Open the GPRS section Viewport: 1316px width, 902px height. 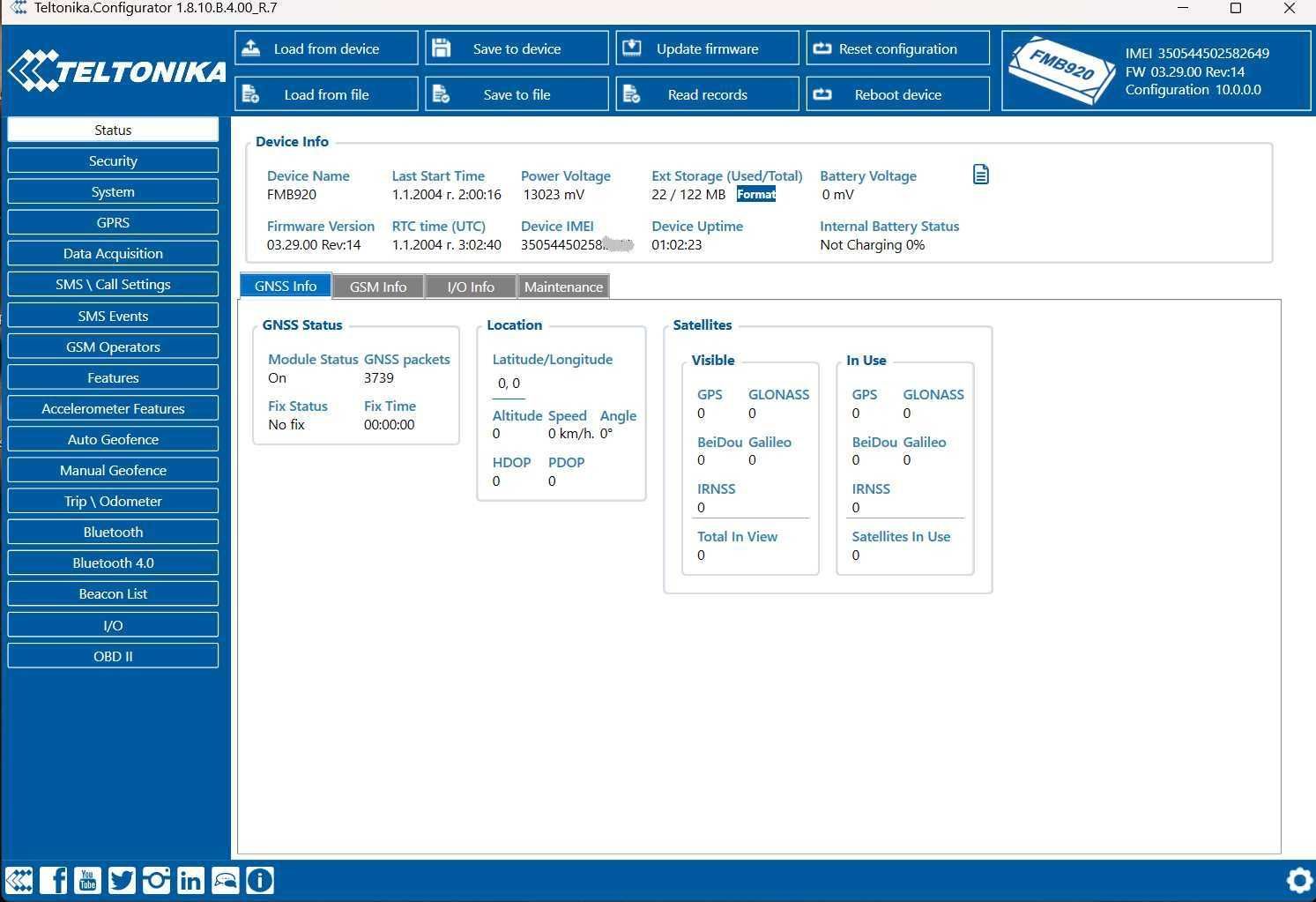tap(113, 222)
